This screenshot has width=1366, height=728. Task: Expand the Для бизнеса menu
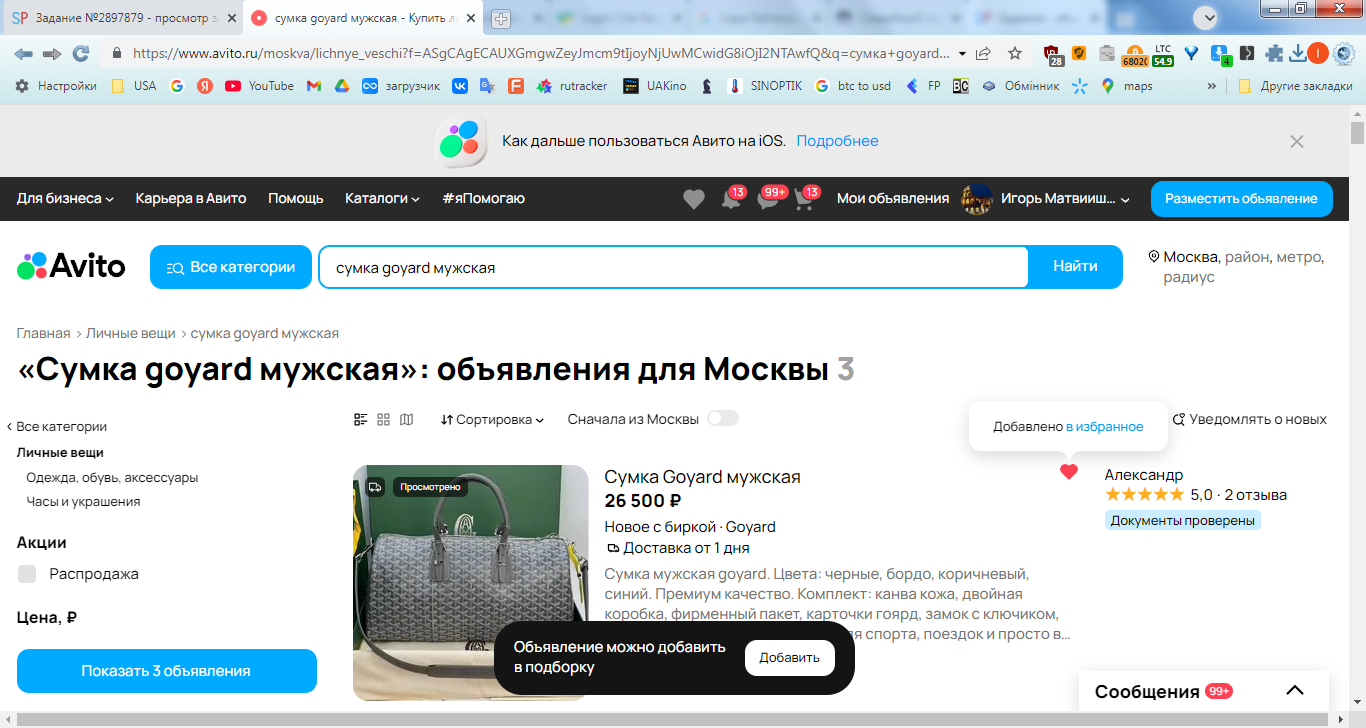65,199
